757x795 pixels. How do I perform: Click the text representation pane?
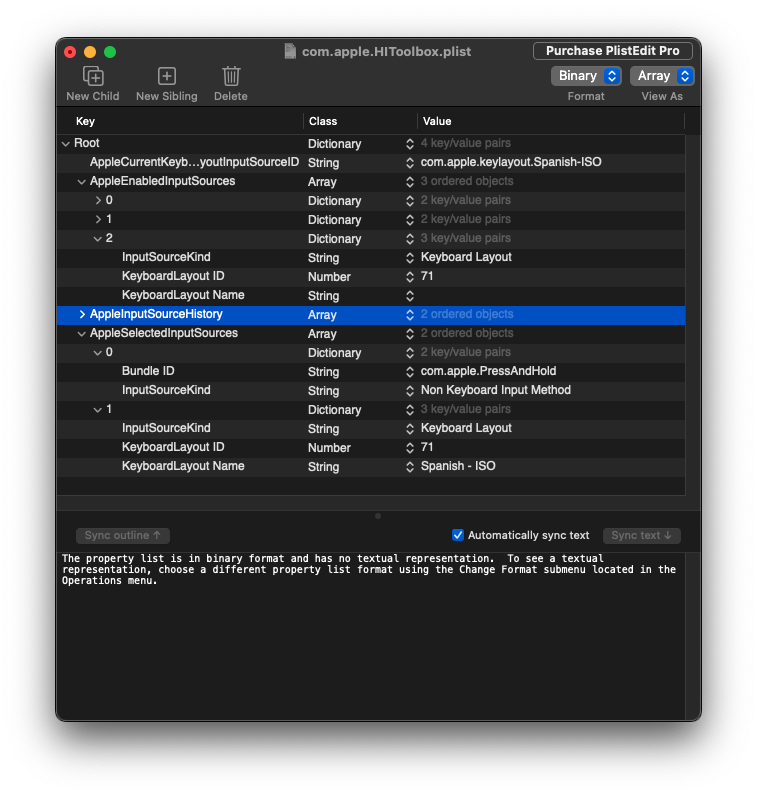370,640
